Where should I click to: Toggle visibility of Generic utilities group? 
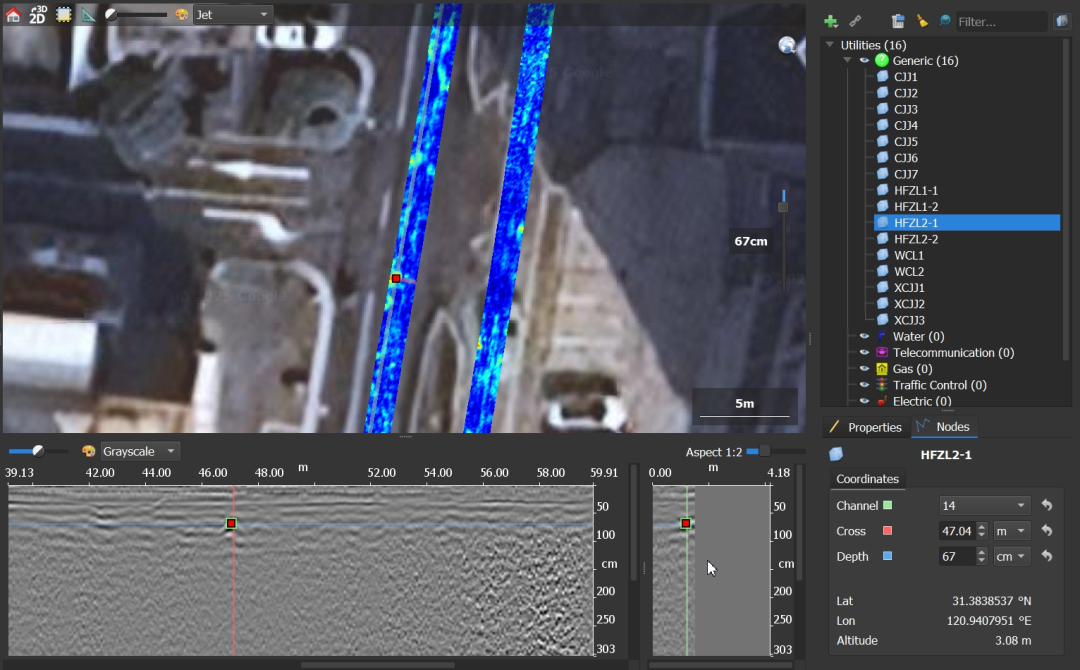(865, 61)
